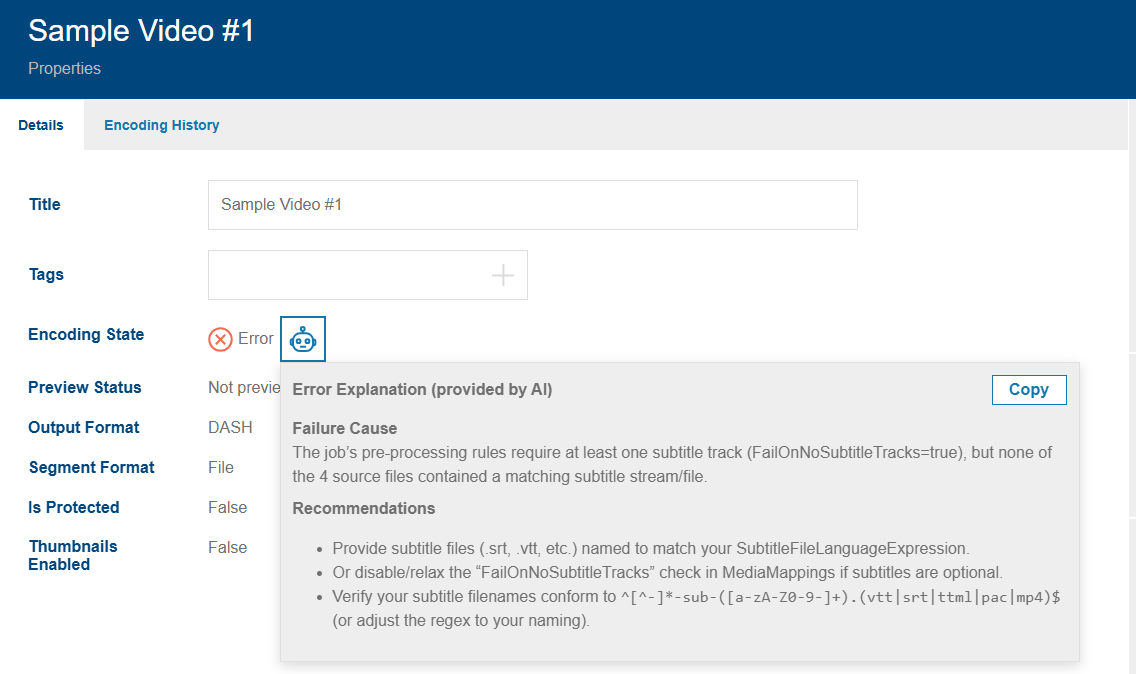Add a tag using the plus icon
The height and width of the screenshot is (674, 1136).
point(502,274)
